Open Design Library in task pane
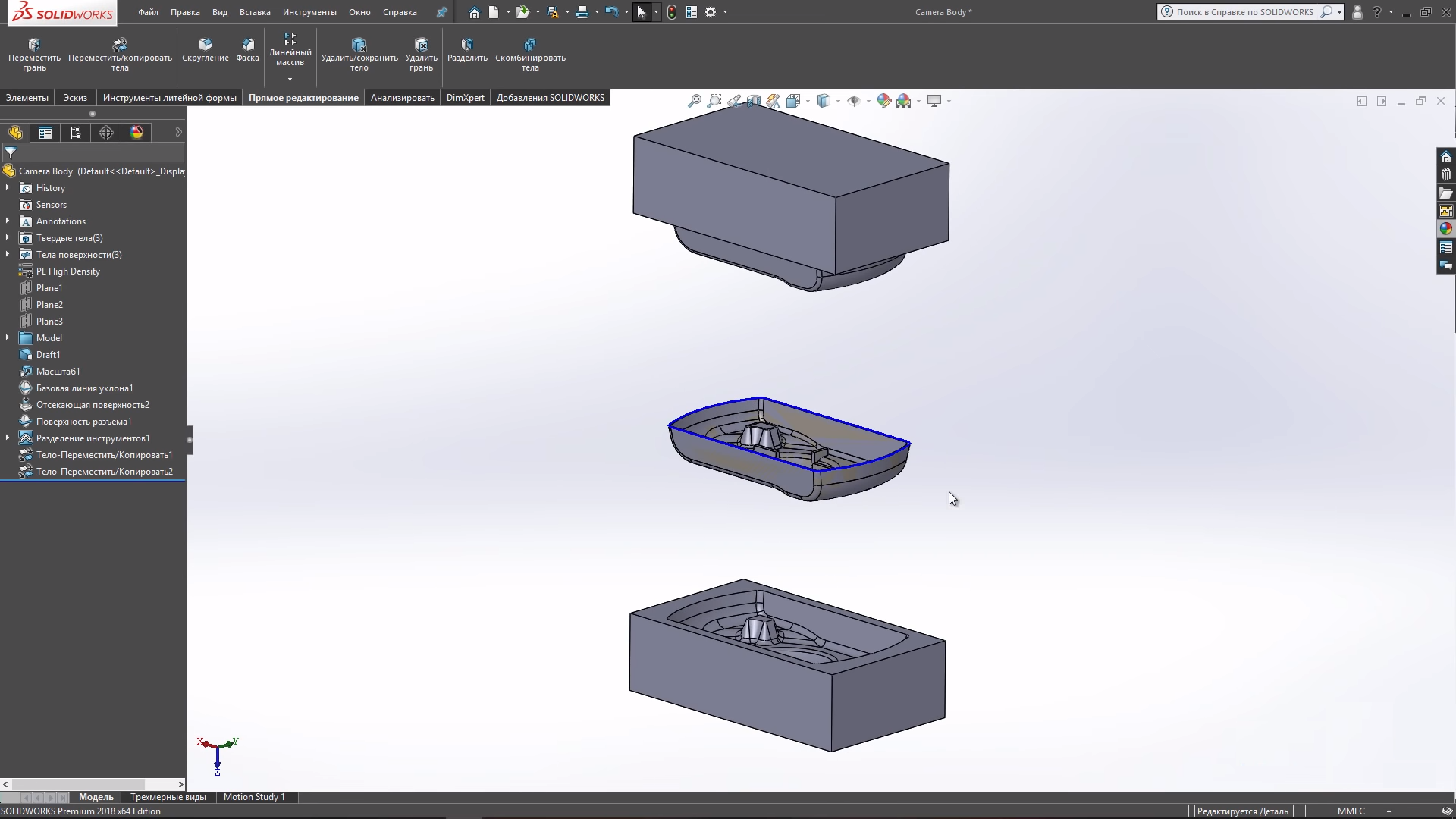Image resolution: width=1456 pixels, height=819 pixels. coord(1446,174)
